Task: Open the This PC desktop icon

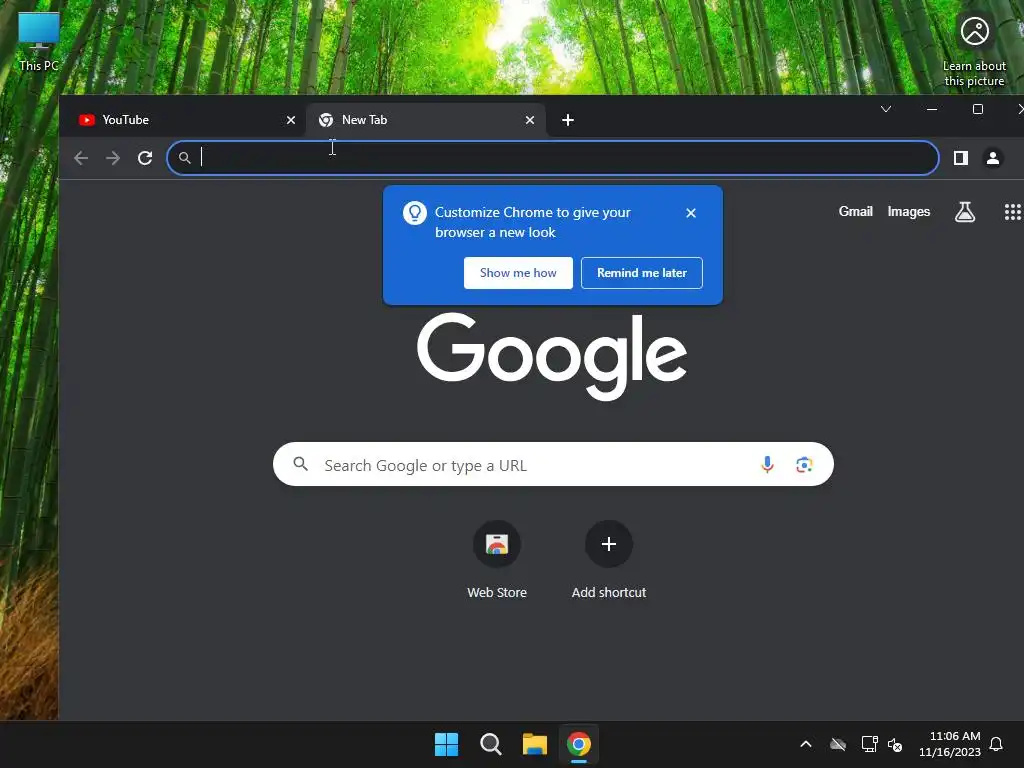Action: [x=39, y=41]
